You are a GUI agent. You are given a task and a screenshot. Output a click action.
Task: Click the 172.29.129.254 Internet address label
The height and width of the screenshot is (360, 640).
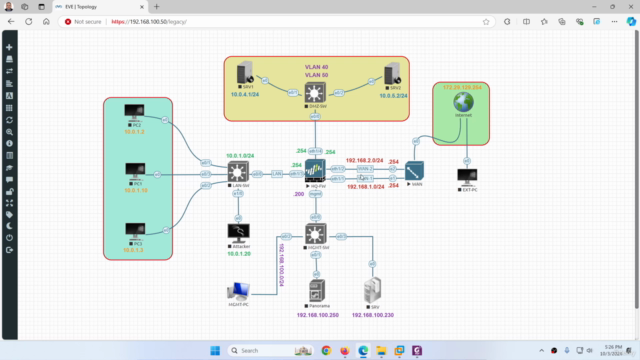(462, 87)
